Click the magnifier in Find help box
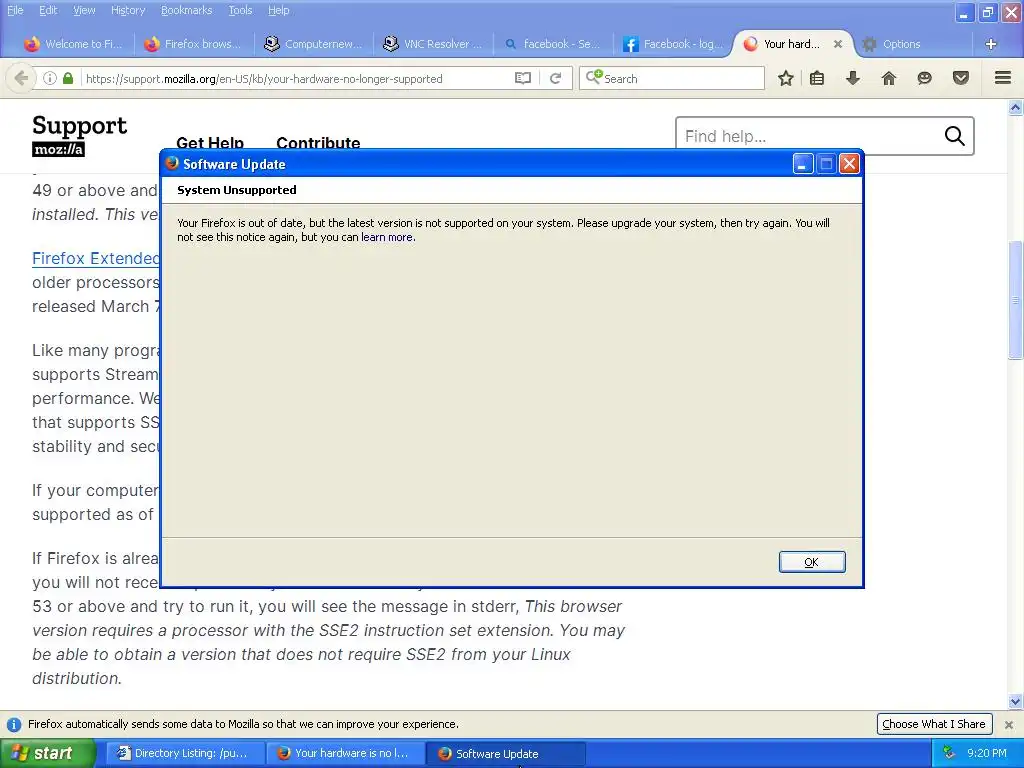Viewport: 1024px width, 768px height. click(x=954, y=135)
